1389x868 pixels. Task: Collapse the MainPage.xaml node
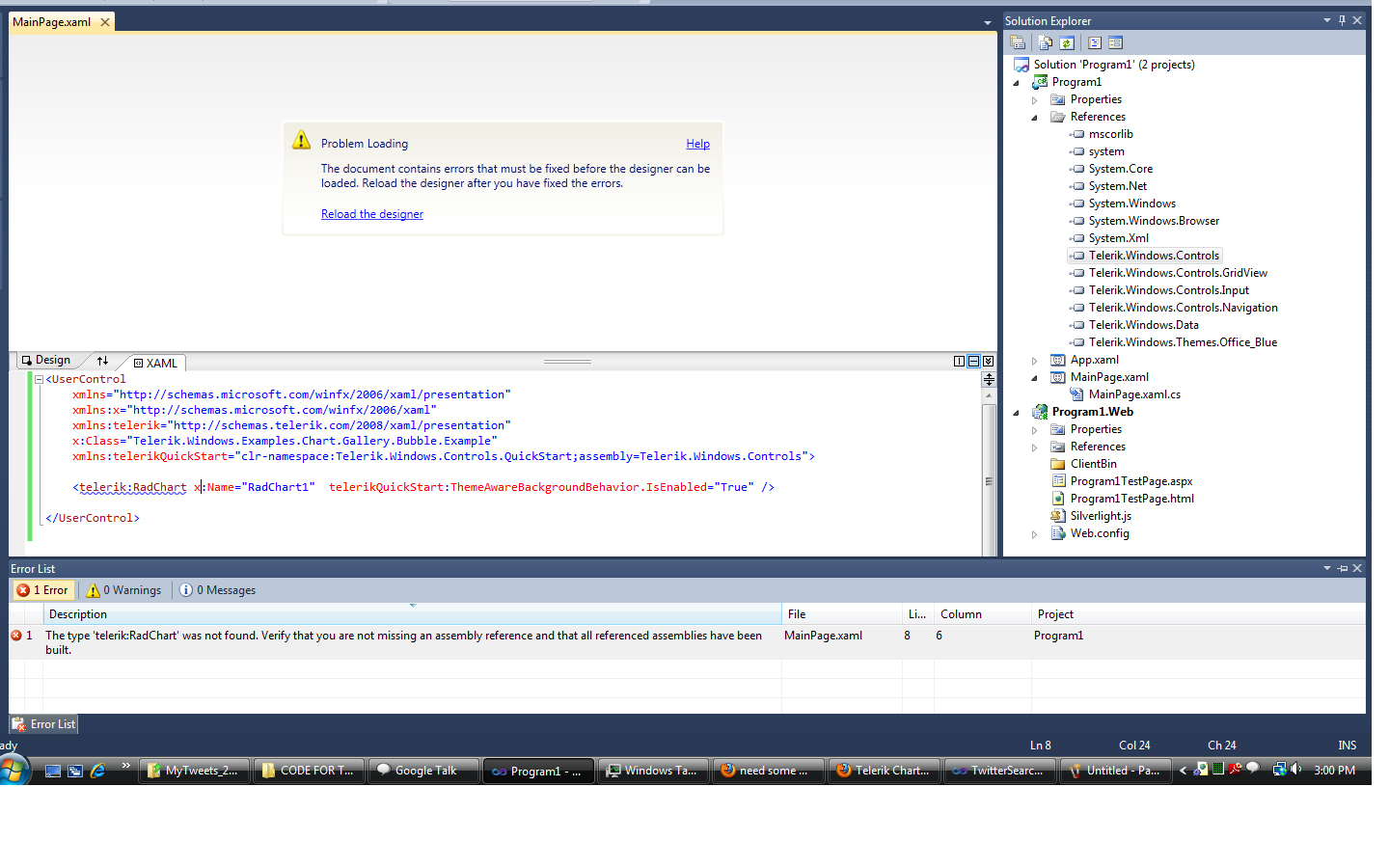coord(1034,378)
